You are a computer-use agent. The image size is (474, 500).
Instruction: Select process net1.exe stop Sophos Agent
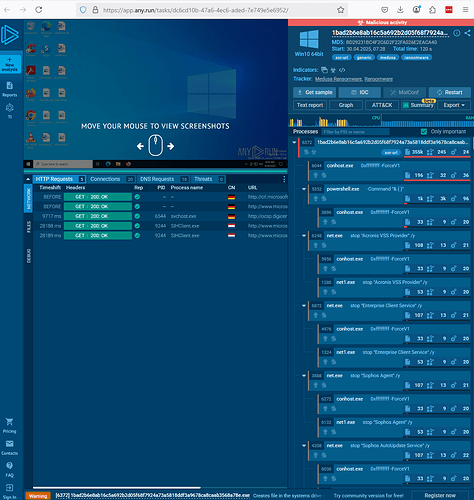pos(393,427)
